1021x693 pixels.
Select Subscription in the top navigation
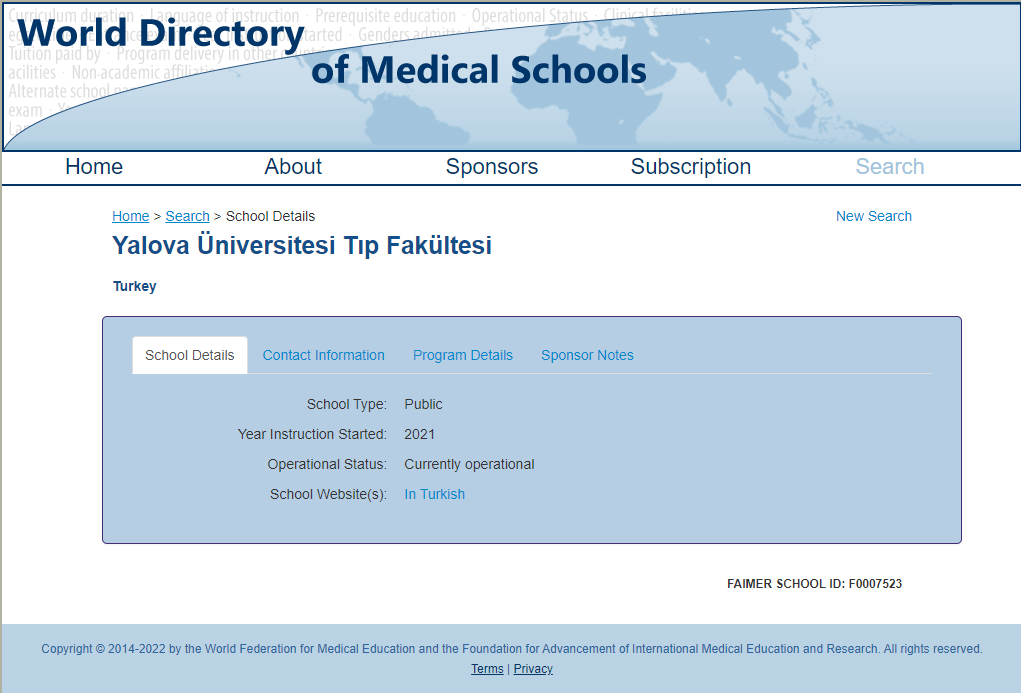(691, 167)
